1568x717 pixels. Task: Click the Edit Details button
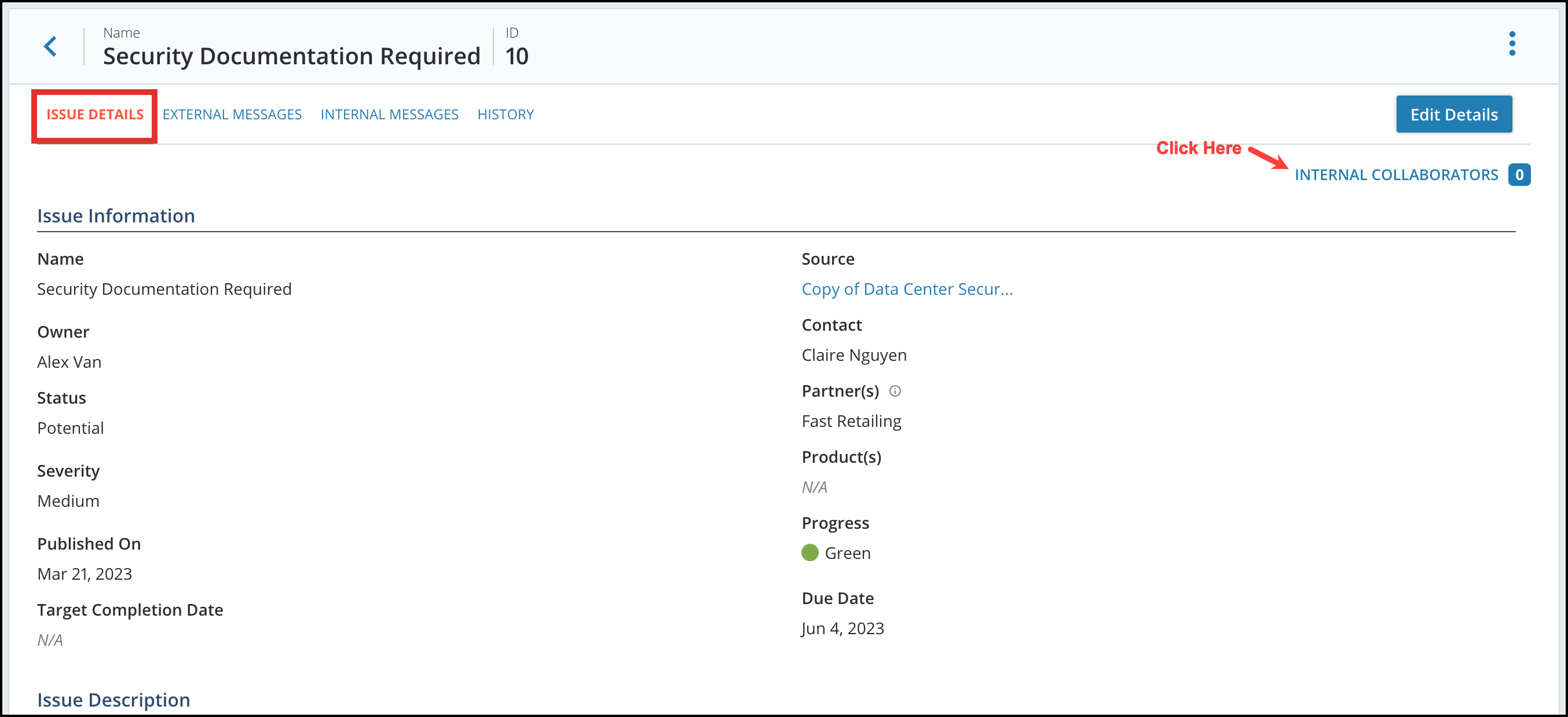(1453, 115)
